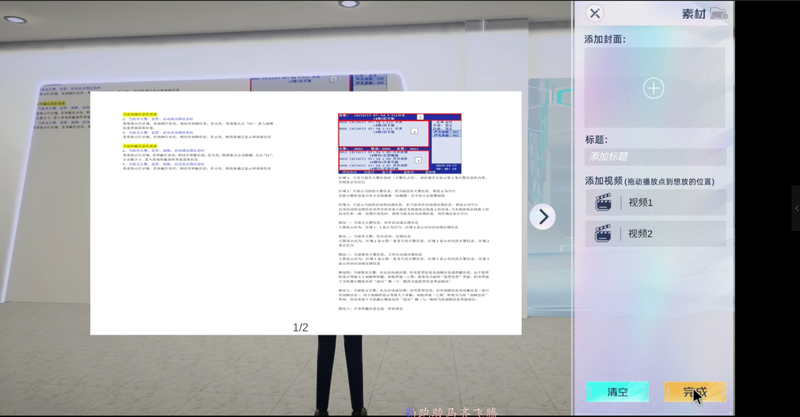The height and width of the screenshot is (417, 800).
Task: Click the 标题 label
Action: tap(596, 140)
